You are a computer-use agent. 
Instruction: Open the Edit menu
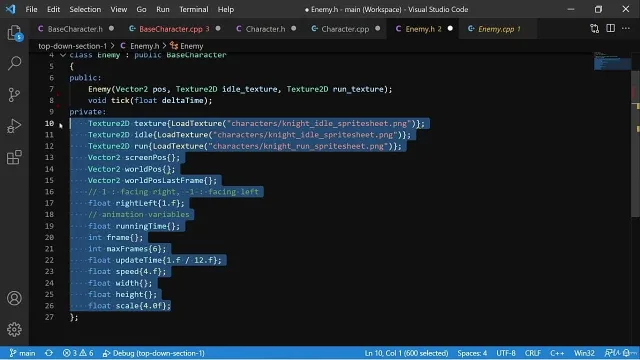point(53,9)
